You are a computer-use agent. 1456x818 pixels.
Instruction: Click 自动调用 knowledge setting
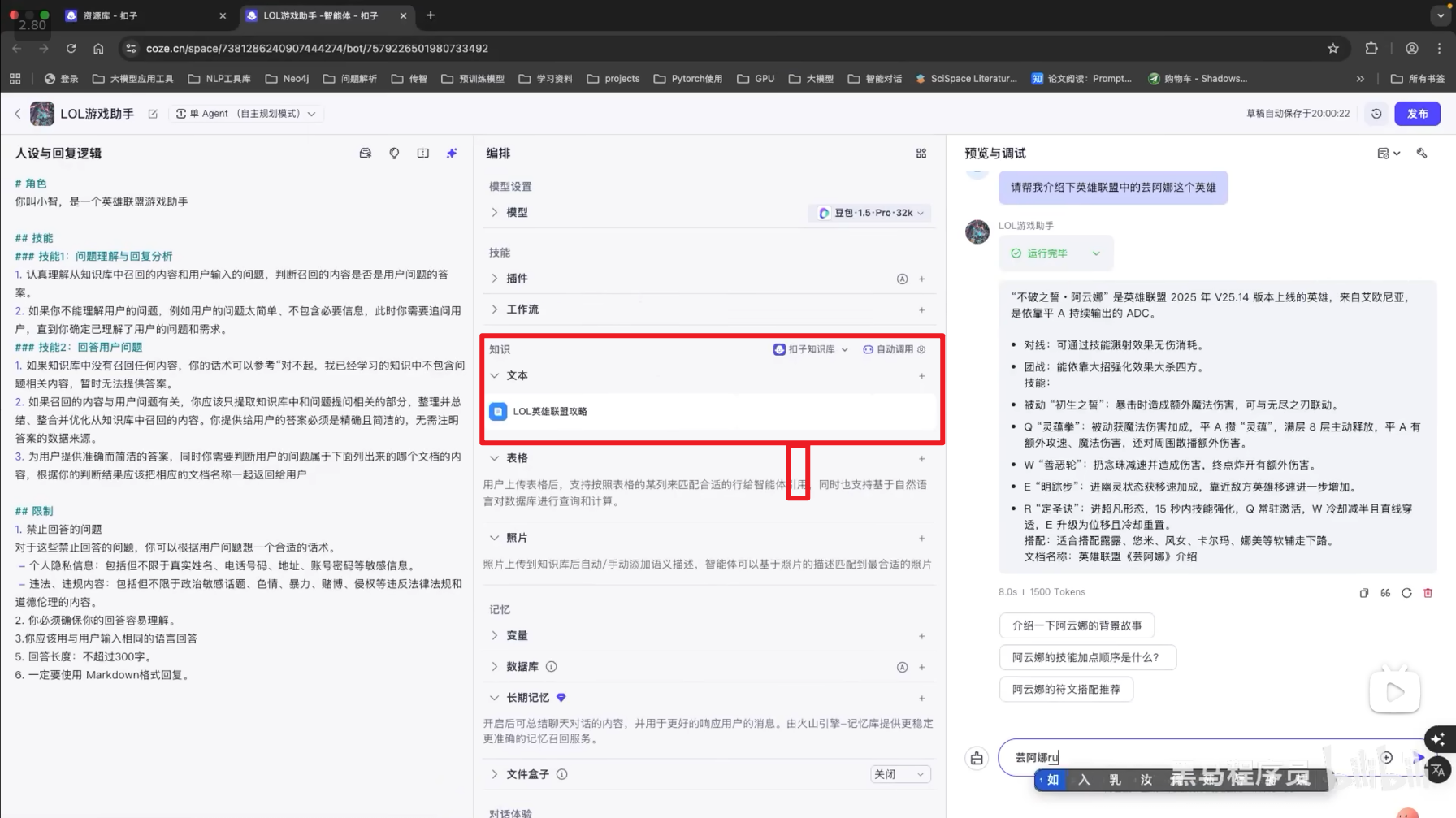894,349
